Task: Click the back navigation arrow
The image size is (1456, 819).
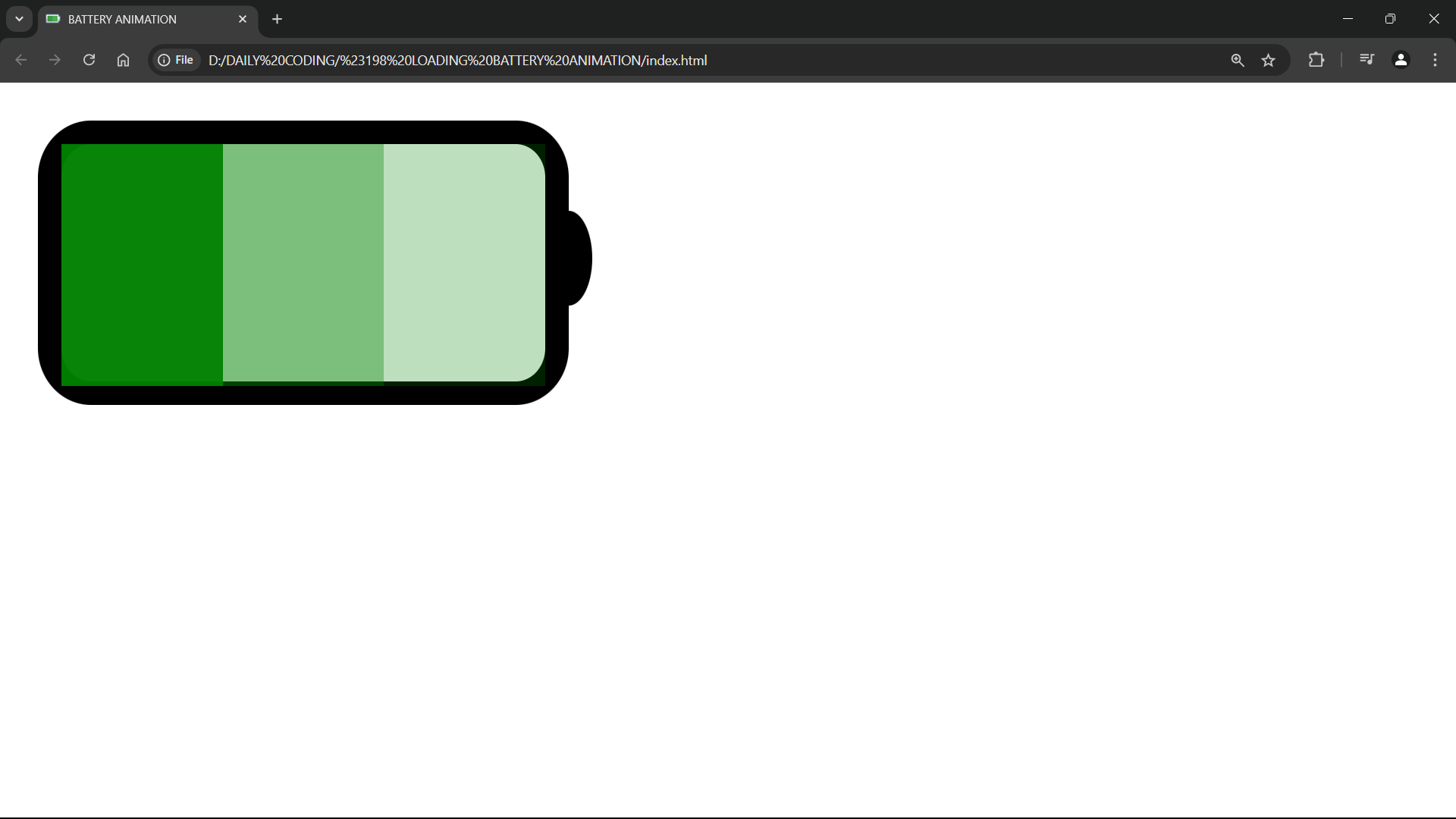Action: tap(21, 60)
